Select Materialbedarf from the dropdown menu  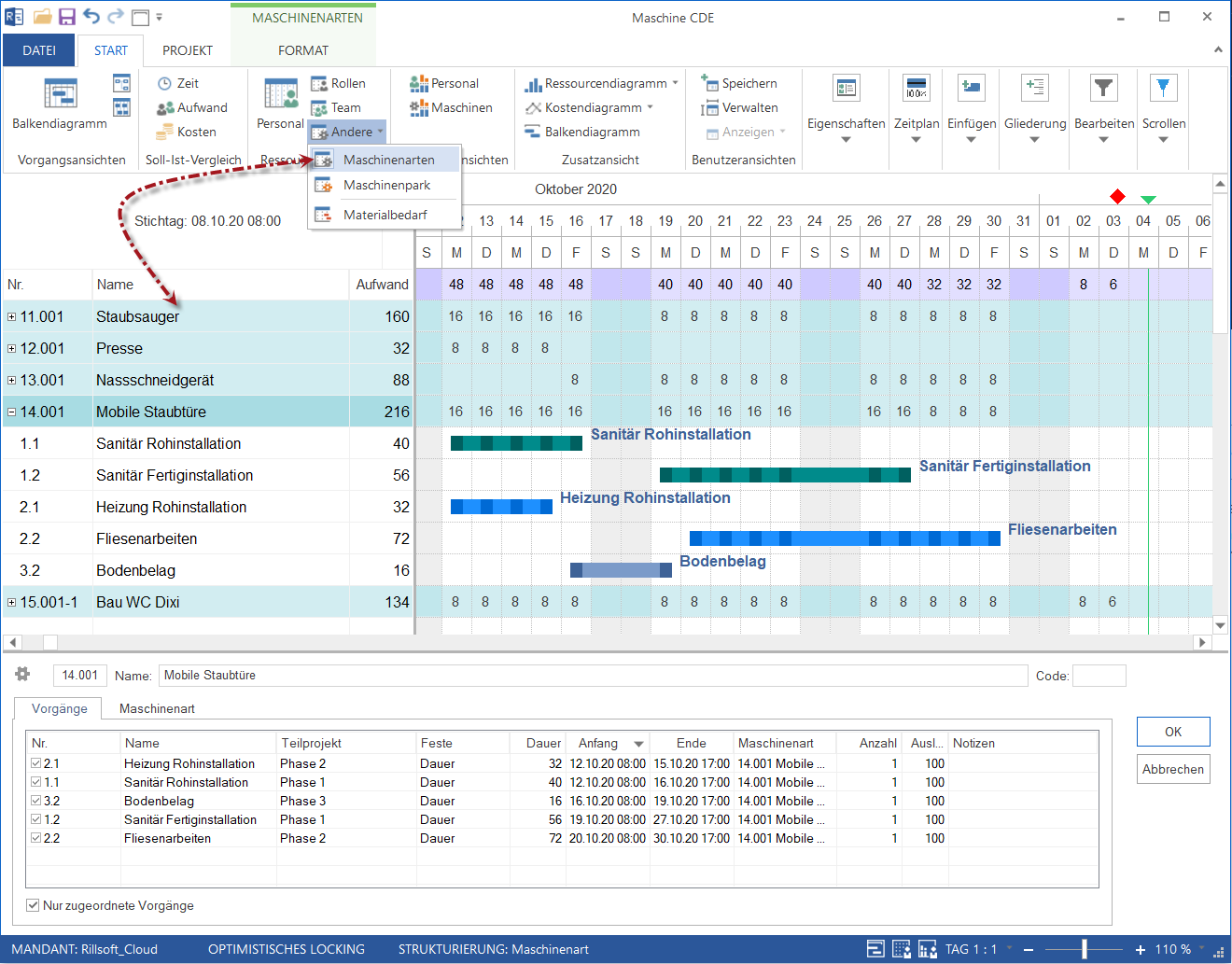(x=385, y=215)
